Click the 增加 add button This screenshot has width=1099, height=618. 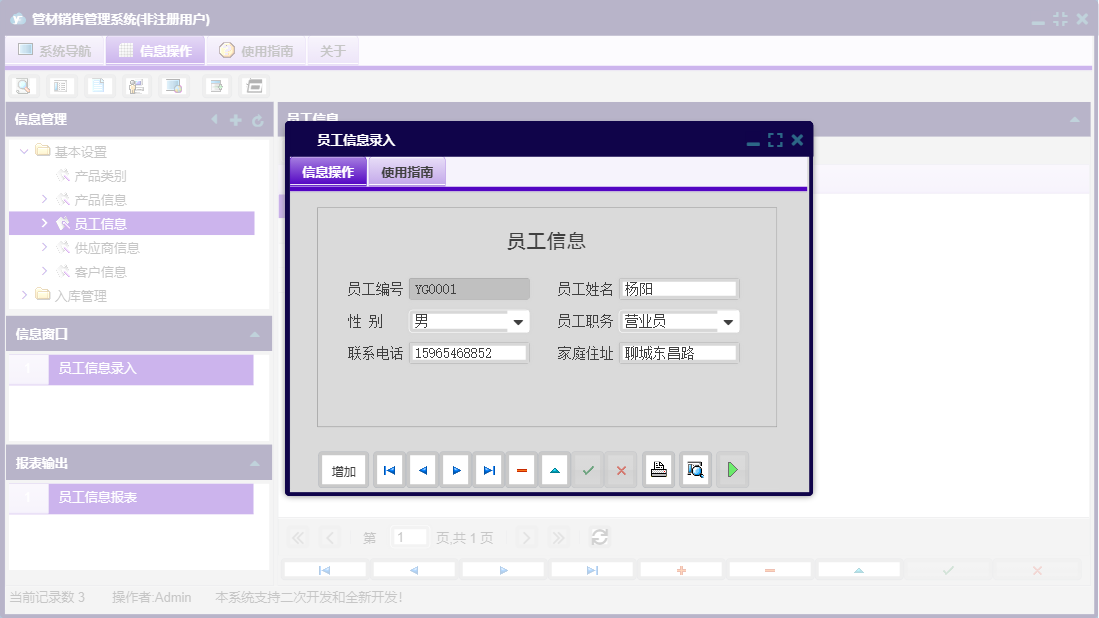coord(343,469)
